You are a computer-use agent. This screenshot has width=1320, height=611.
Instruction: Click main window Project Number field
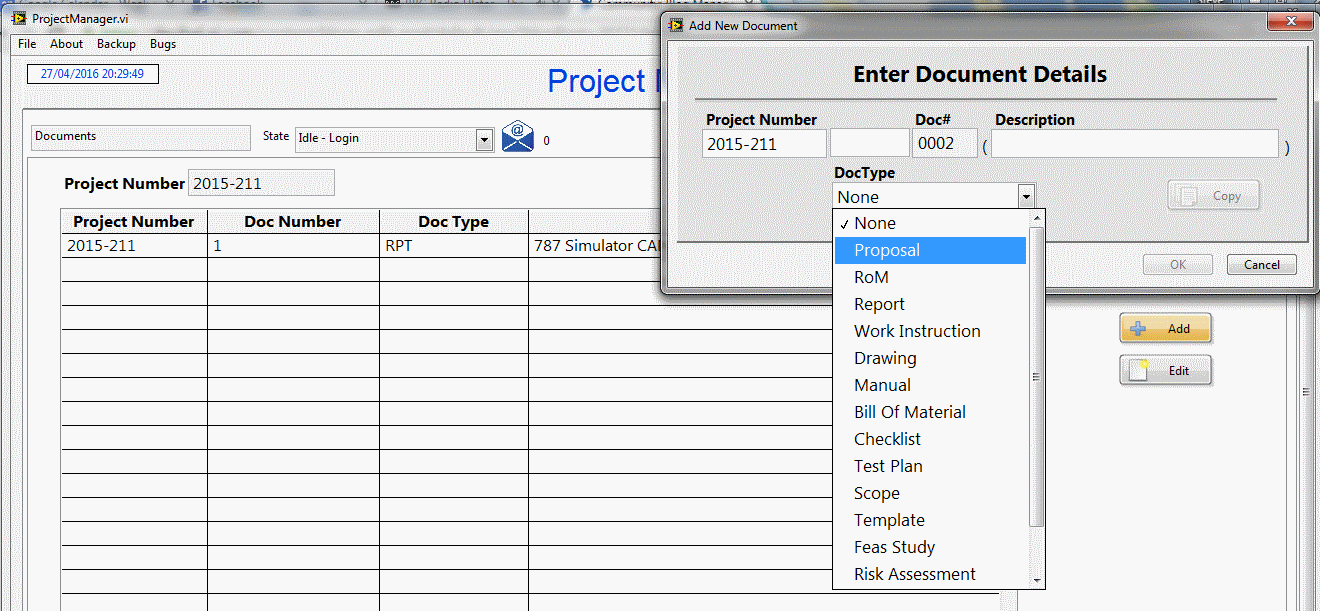pyautogui.click(x=261, y=183)
